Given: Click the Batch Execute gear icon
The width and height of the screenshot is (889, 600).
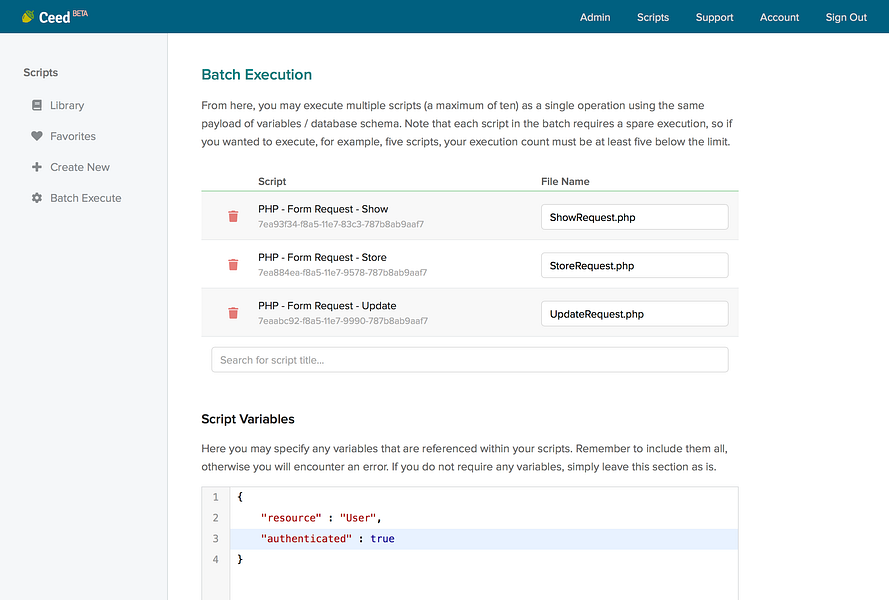Looking at the screenshot, I should coord(37,198).
